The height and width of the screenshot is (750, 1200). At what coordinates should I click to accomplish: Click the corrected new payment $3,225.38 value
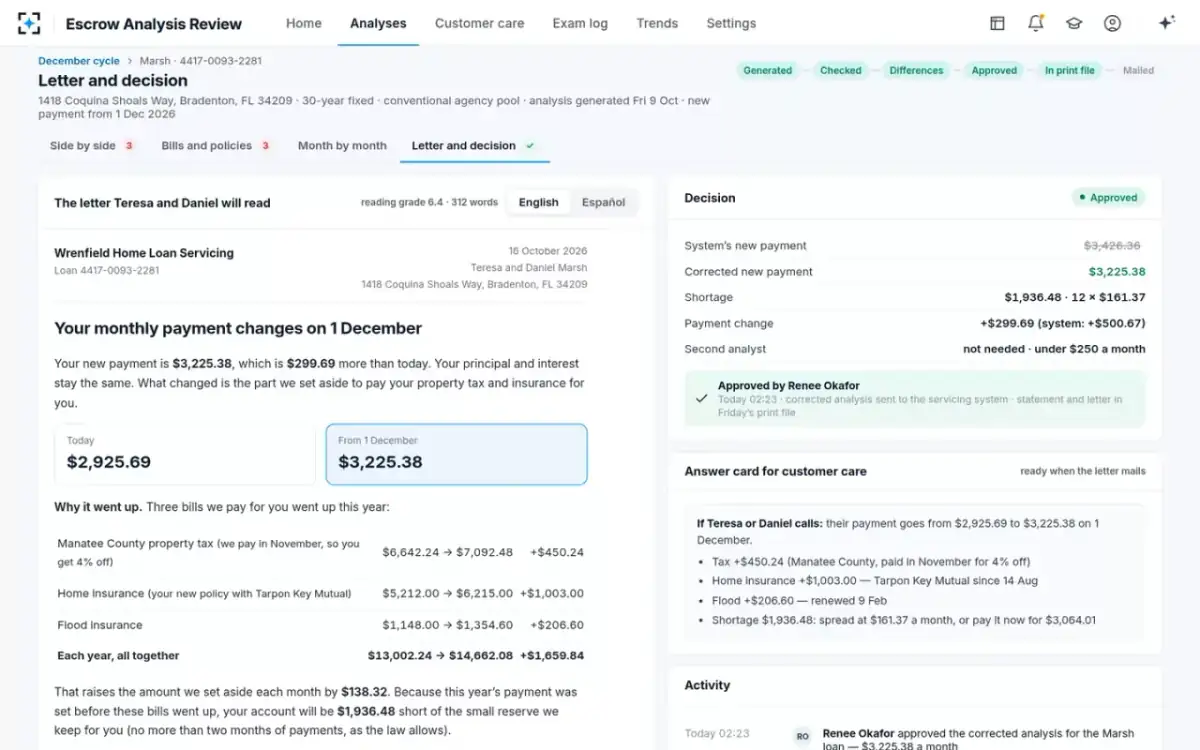click(1117, 271)
